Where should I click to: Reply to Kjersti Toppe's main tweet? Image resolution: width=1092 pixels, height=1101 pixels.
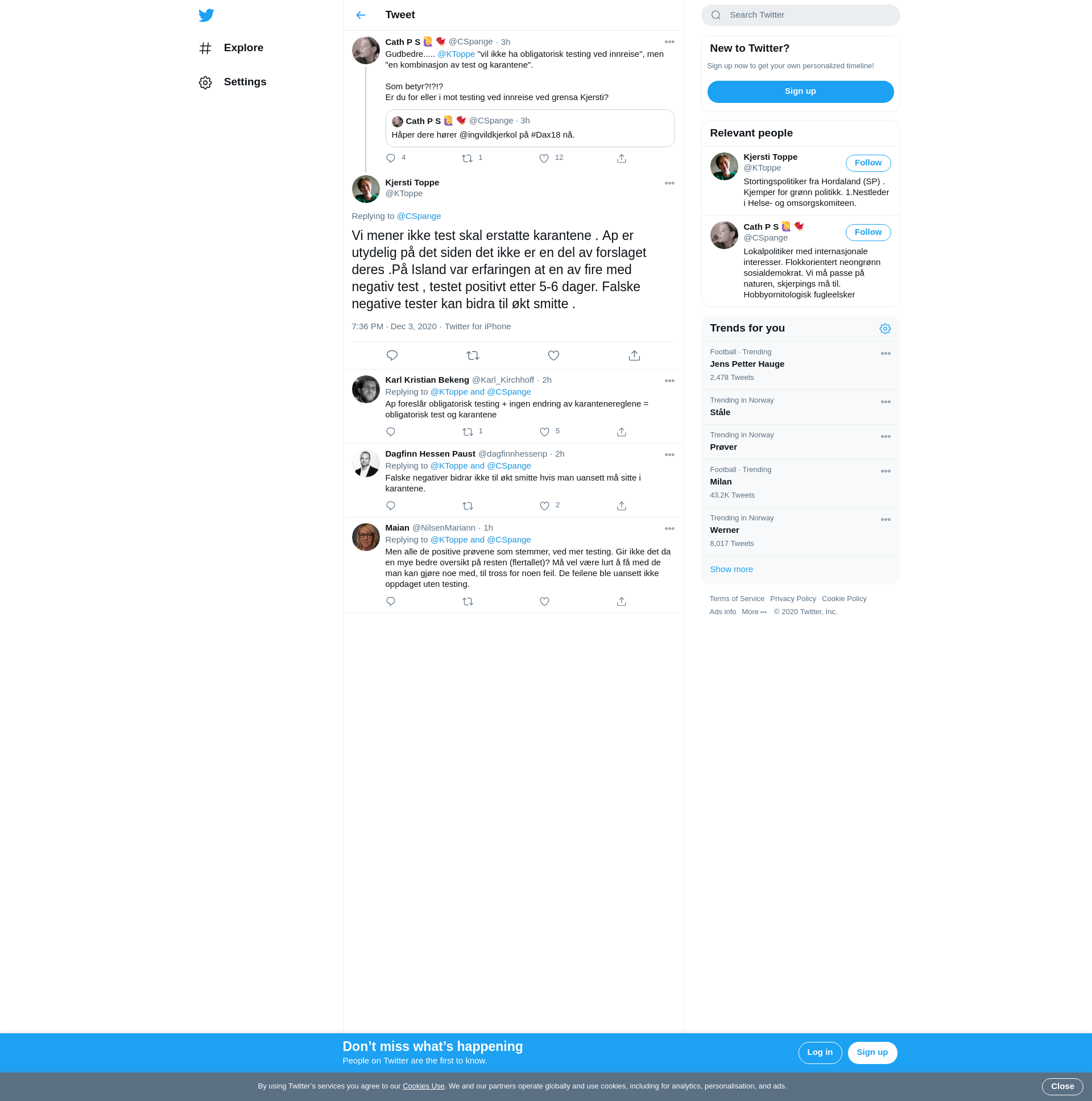pyautogui.click(x=392, y=355)
